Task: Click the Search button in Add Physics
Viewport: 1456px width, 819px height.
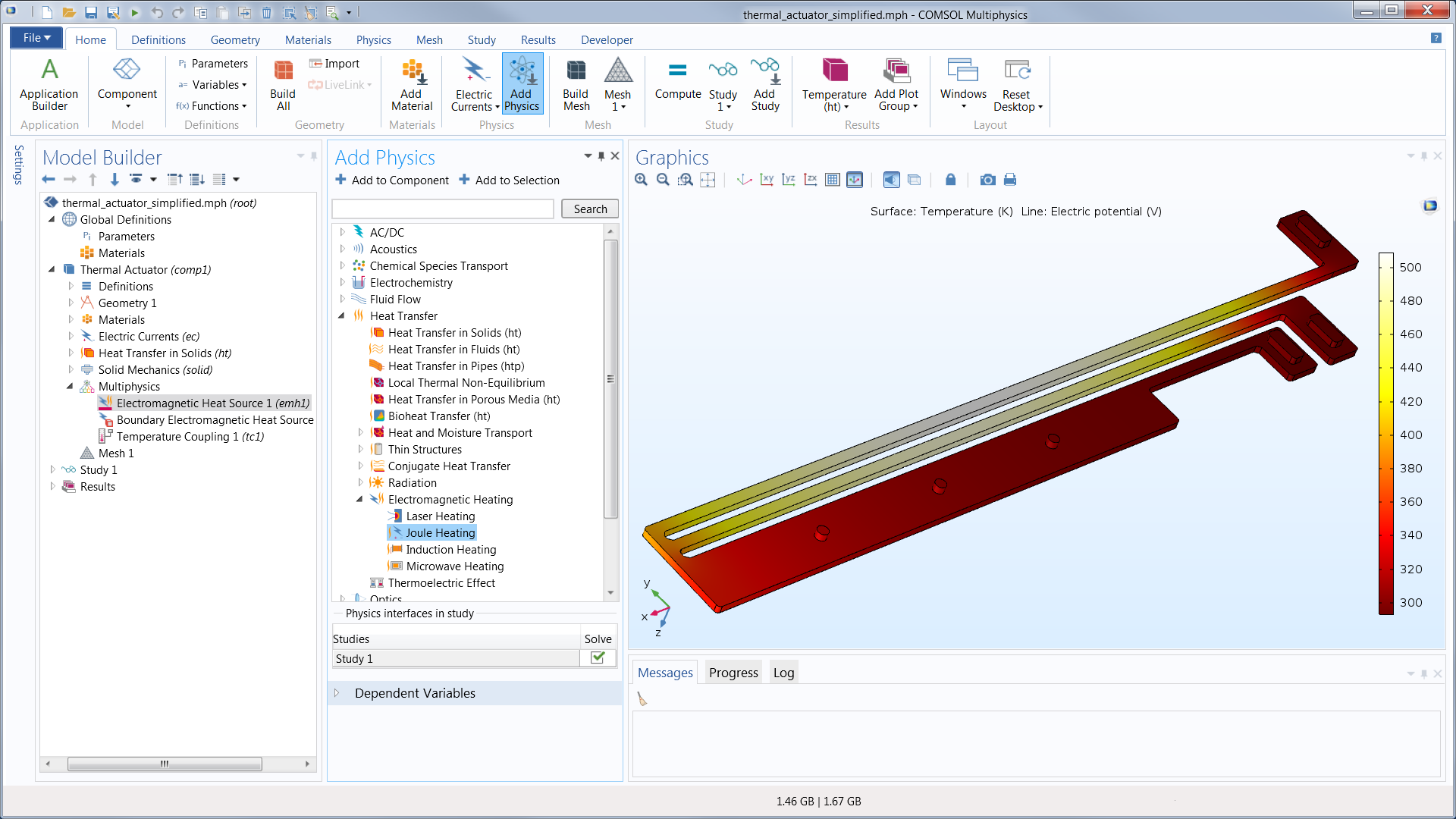Action: pos(589,209)
